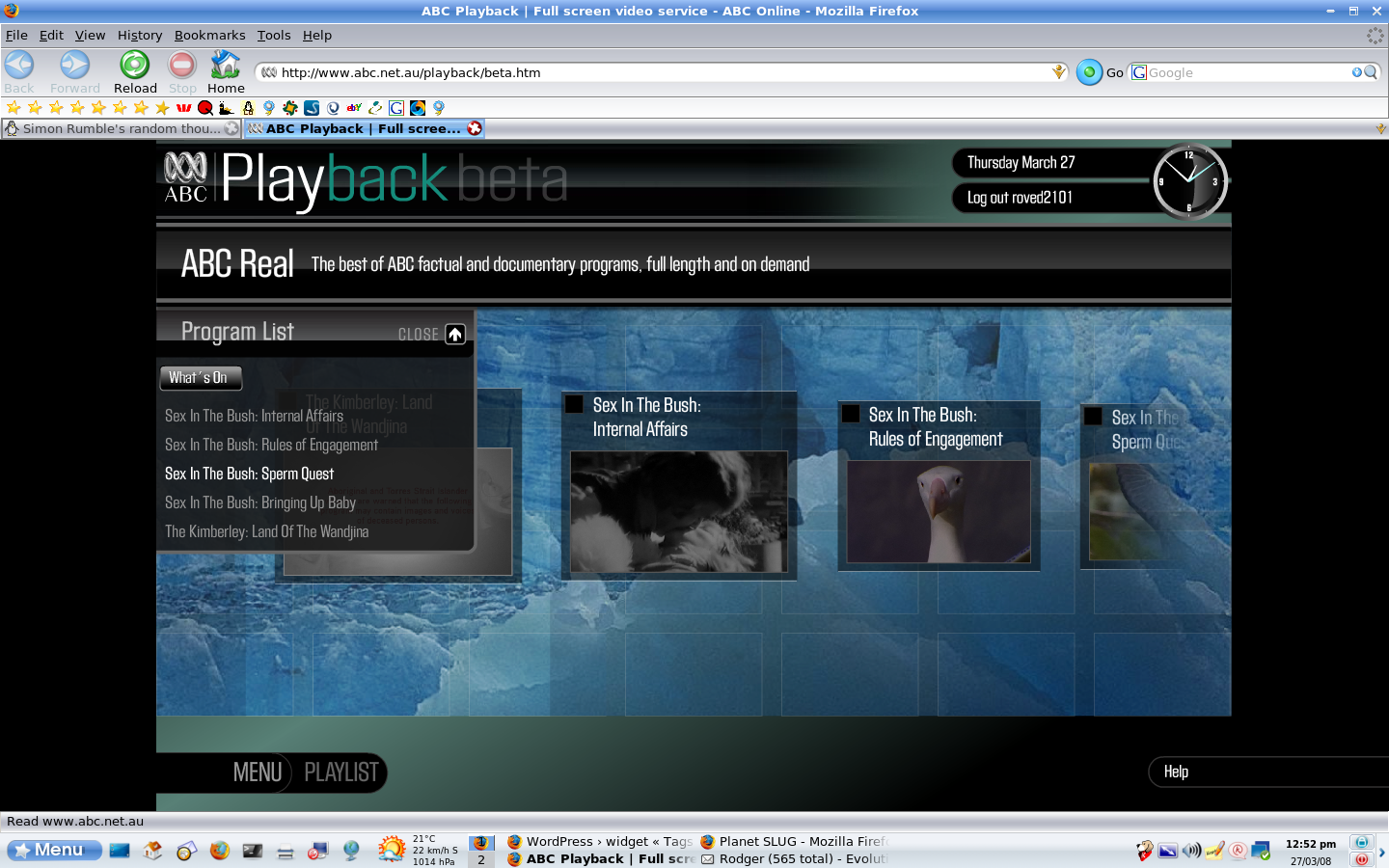The height and width of the screenshot is (868, 1389).
Task: Open the search engine selector dropdown
Action: tap(1139, 72)
